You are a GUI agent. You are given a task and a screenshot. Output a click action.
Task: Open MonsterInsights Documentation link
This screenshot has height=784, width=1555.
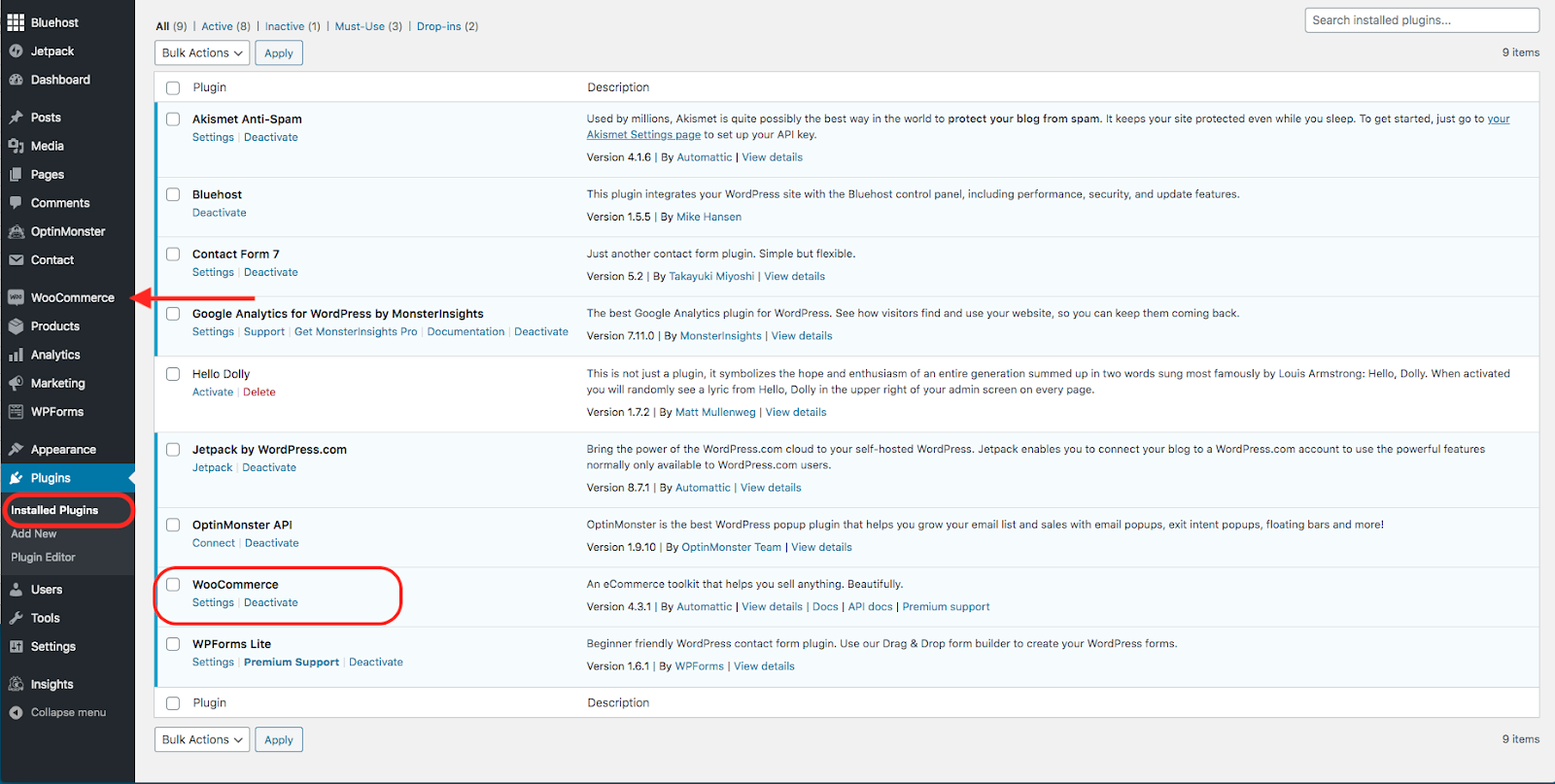click(x=466, y=332)
